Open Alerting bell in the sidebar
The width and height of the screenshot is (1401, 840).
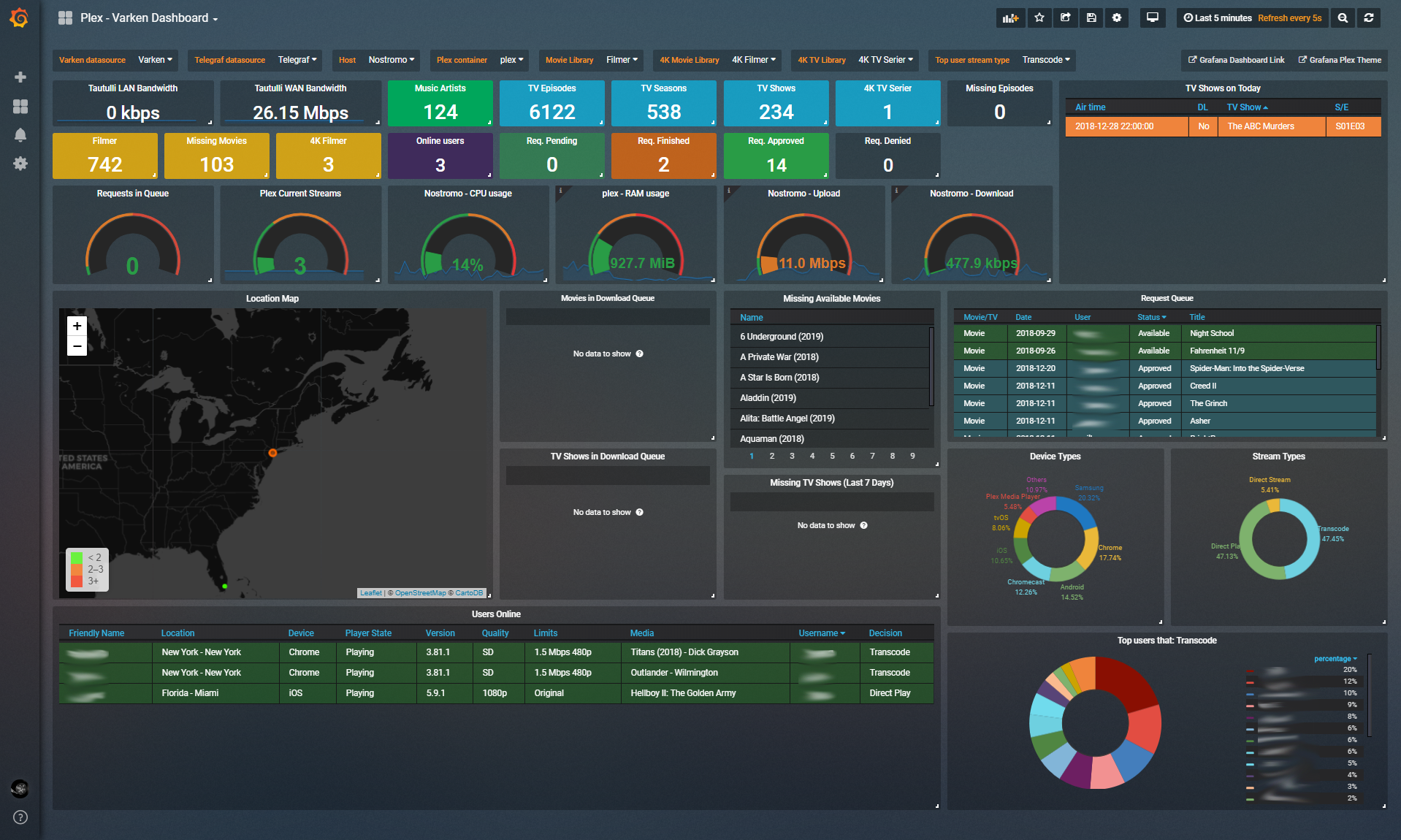click(x=20, y=135)
